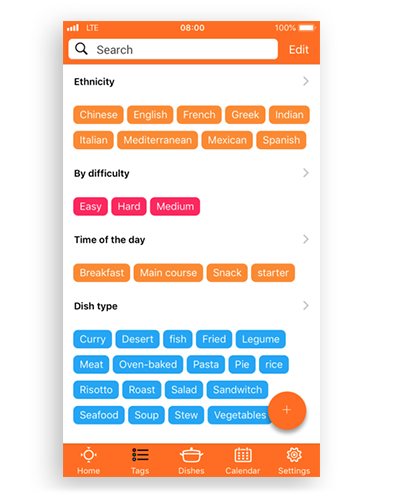Expand the Time of the day chevron
395x500 pixels.
pyautogui.click(x=305, y=239)
